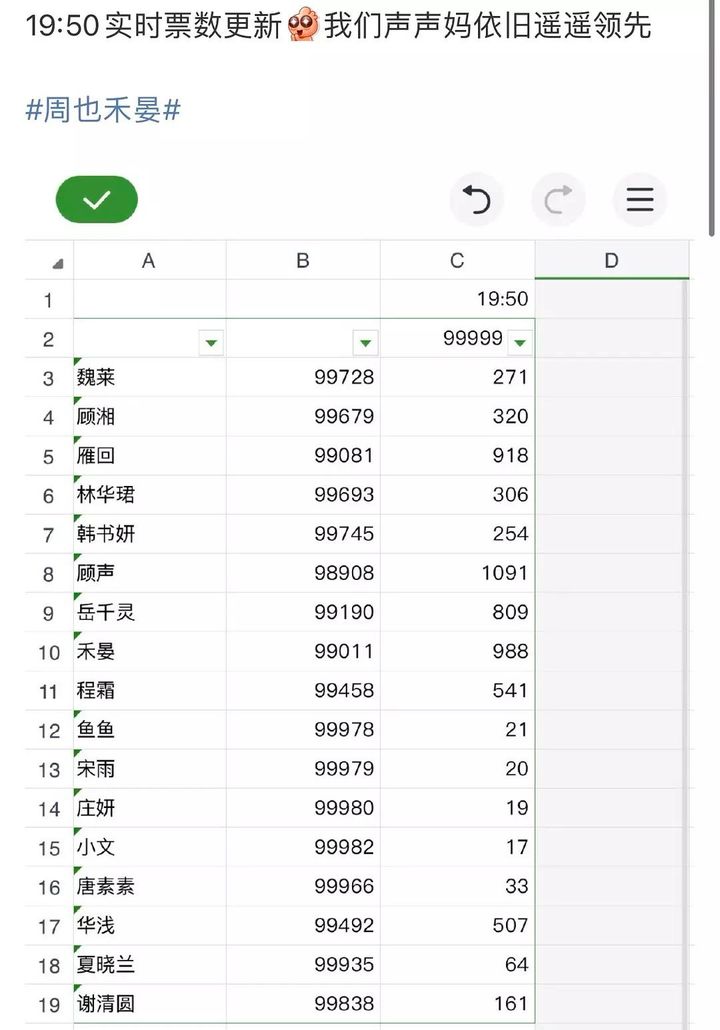
Task: Select the cell named 庄妍
Action: pos(150,808)
